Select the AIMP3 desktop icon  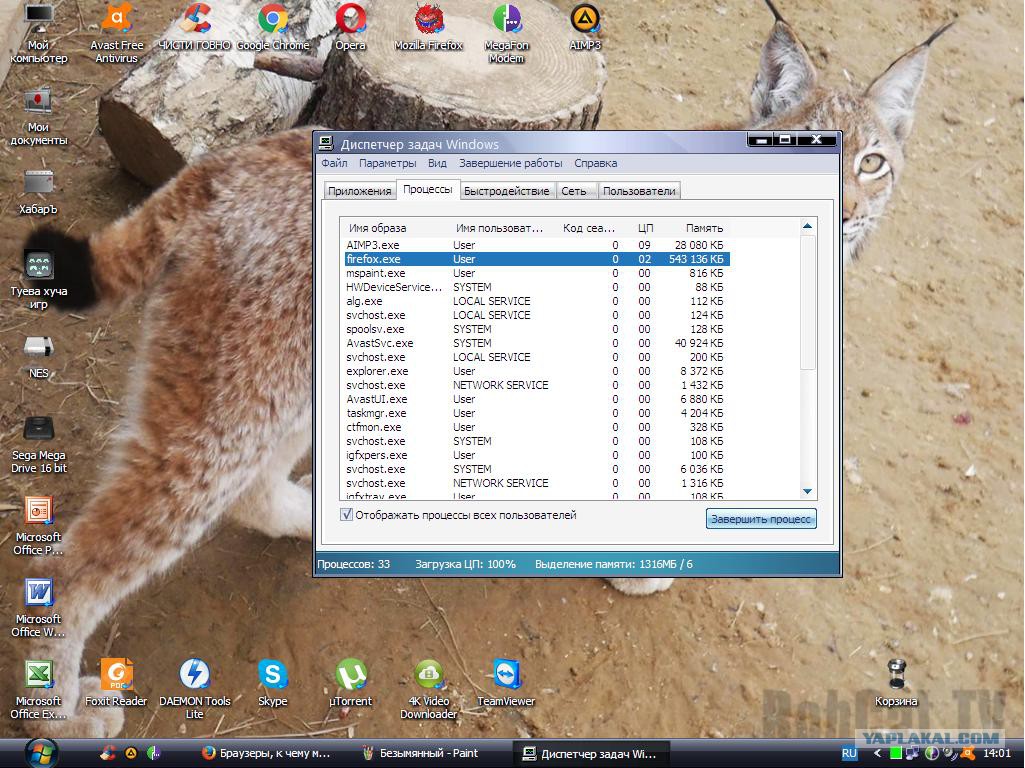click(x=584, y=27)
